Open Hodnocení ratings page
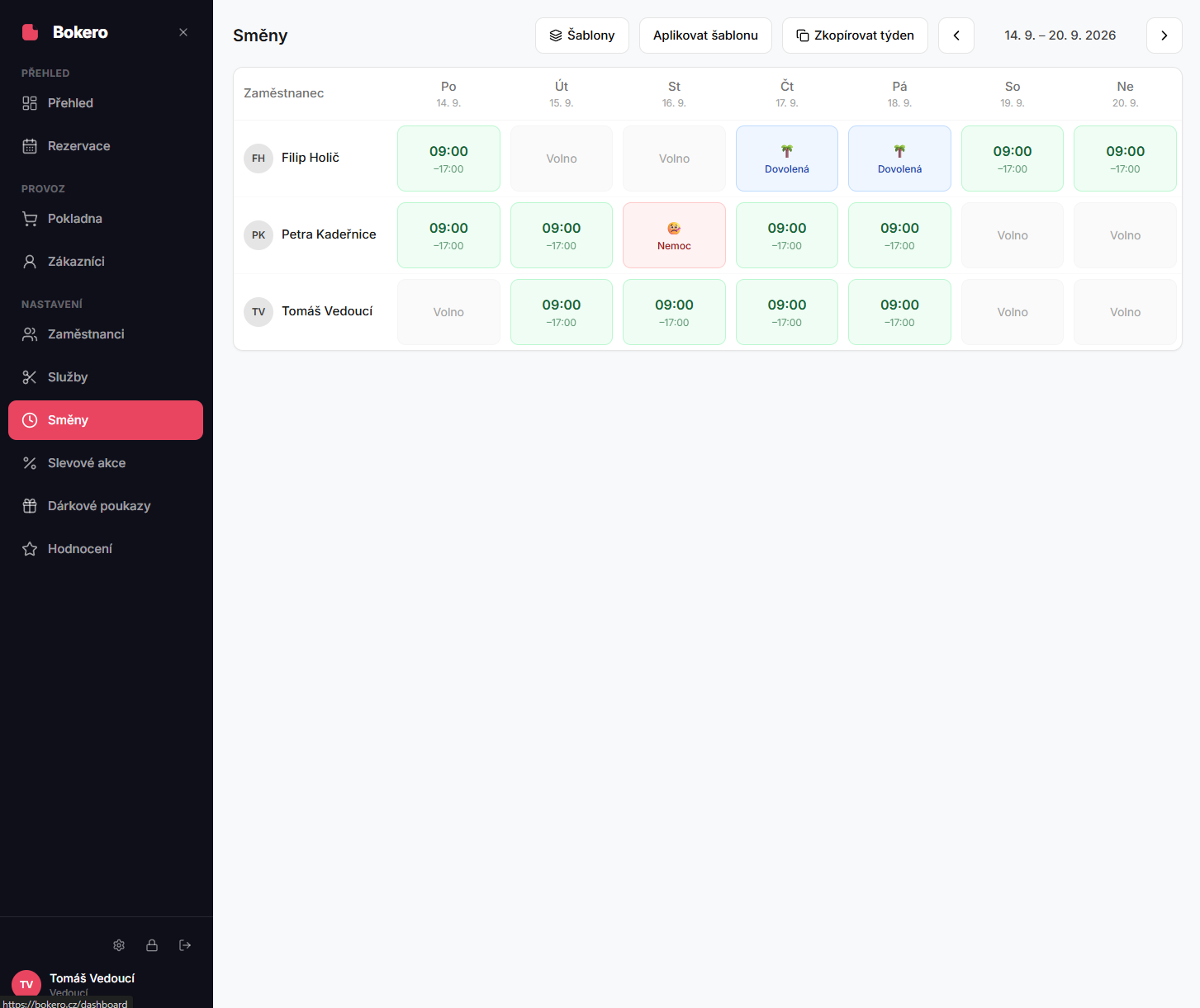This screenshot has width=1200, height=1008. pyautogui.click(x=106, y=549)
